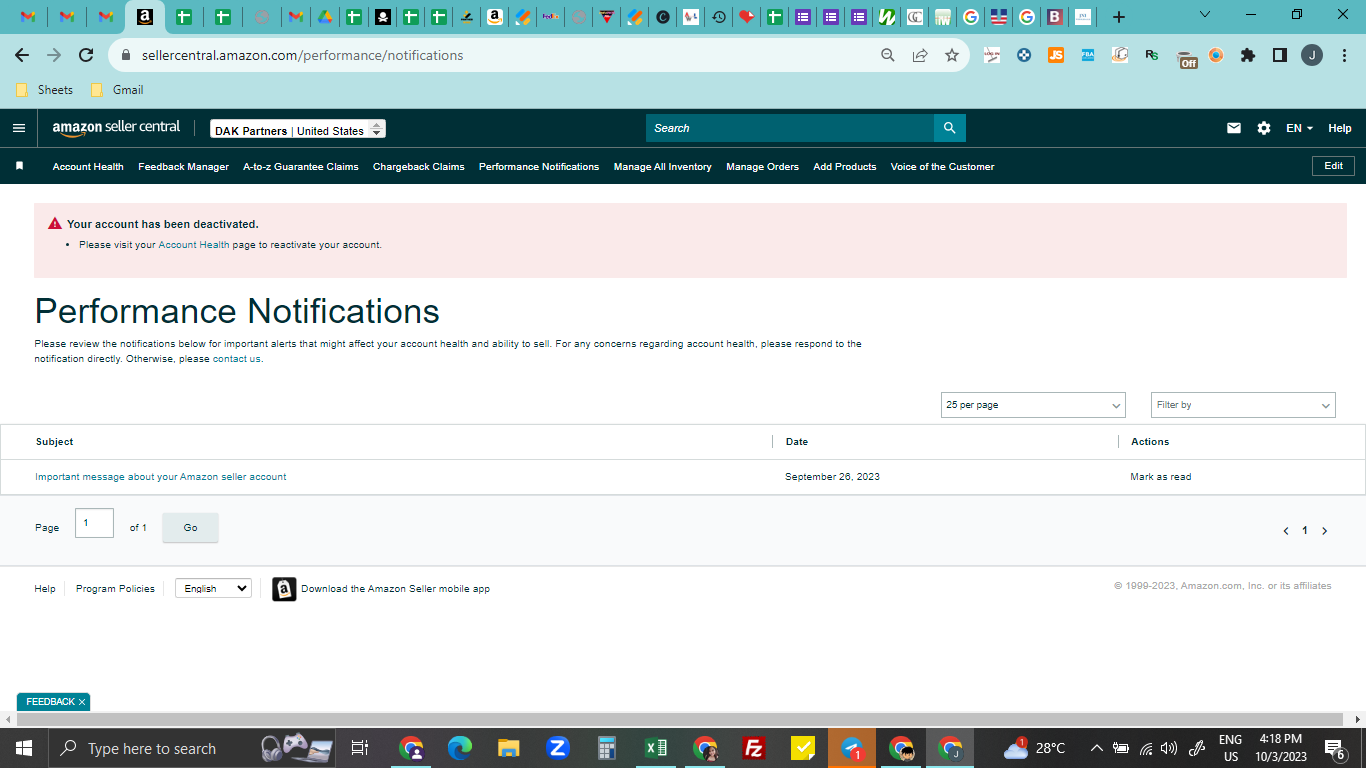1366x768 pixels.
Task: Open Account Health link in deactivation alert
Action: 194,245
